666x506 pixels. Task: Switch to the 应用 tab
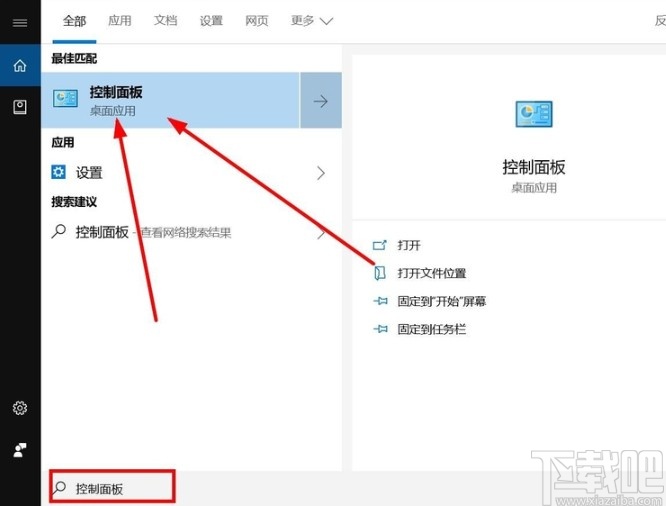(120, 20)
